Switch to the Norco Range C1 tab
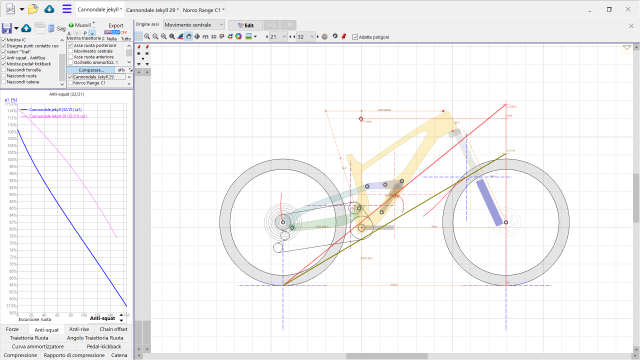This screenshot has height=360, width=640. pyautogui.click(x=203, y=10)
